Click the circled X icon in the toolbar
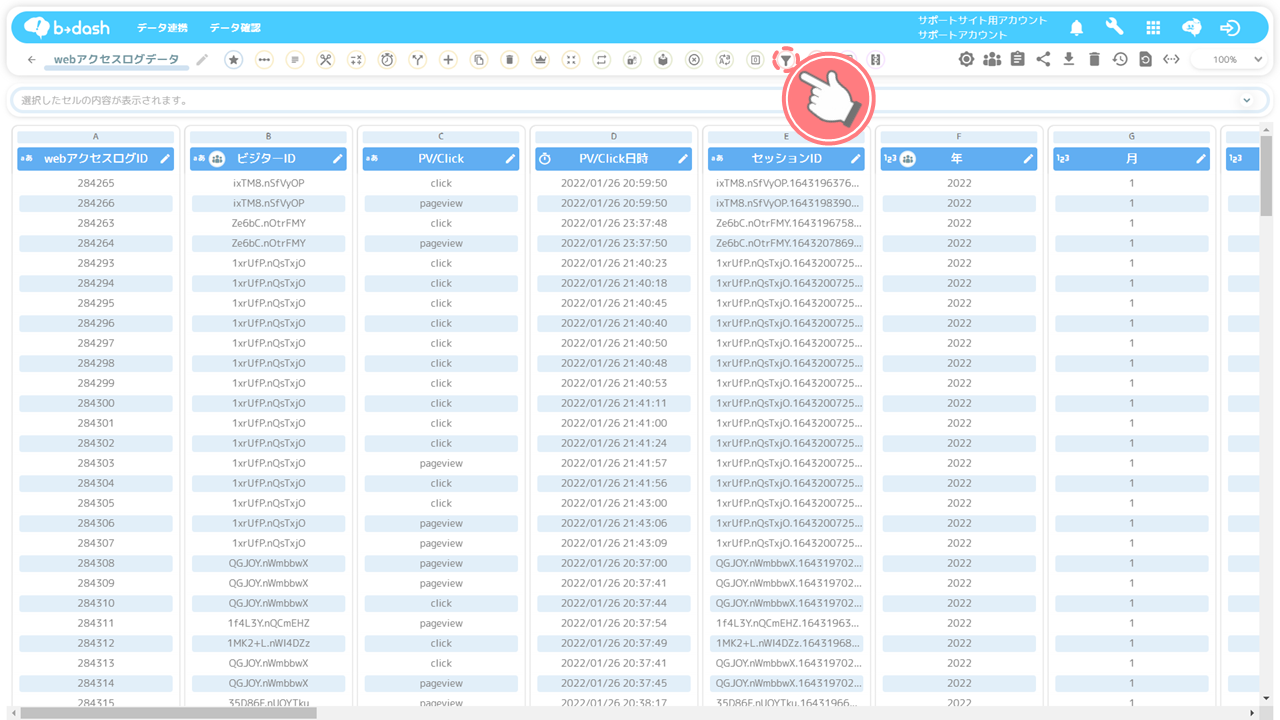 694,60
